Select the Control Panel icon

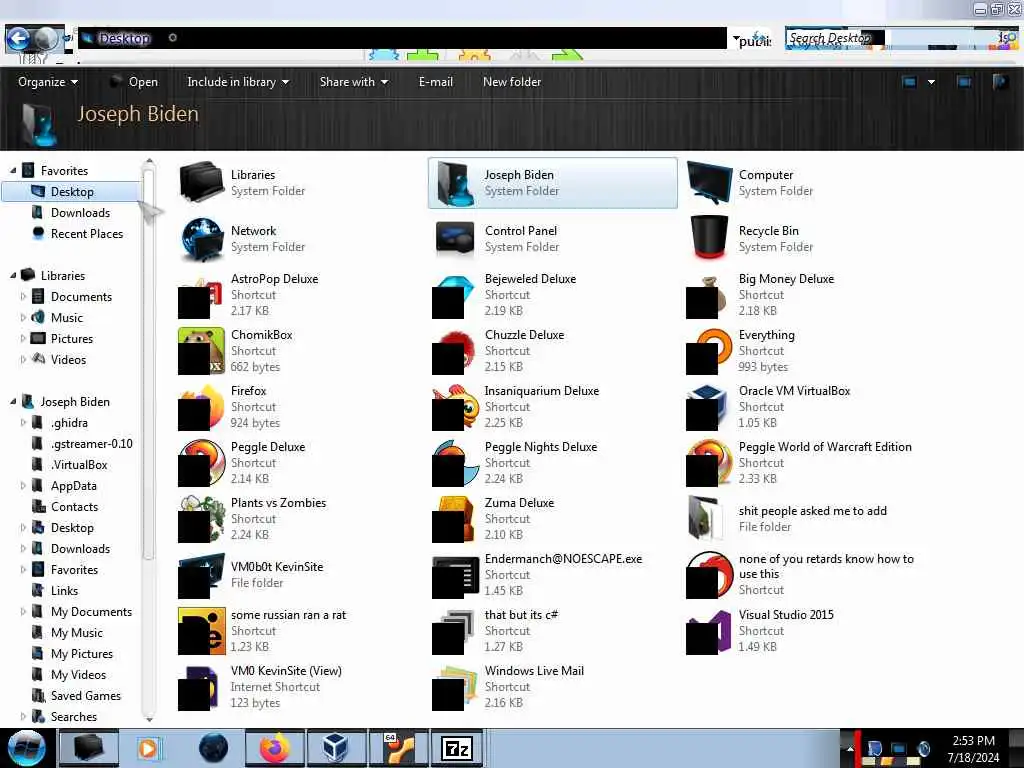pos(455,239)
